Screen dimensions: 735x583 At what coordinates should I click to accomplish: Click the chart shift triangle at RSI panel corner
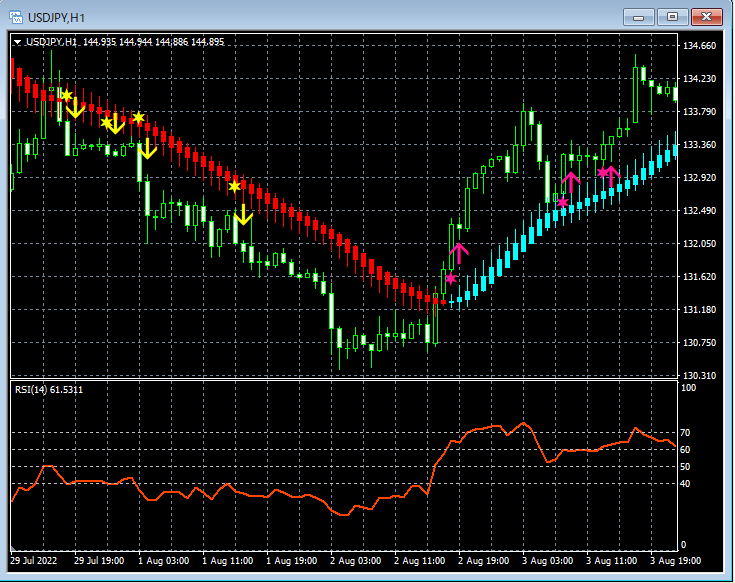[x=14, y=547]
